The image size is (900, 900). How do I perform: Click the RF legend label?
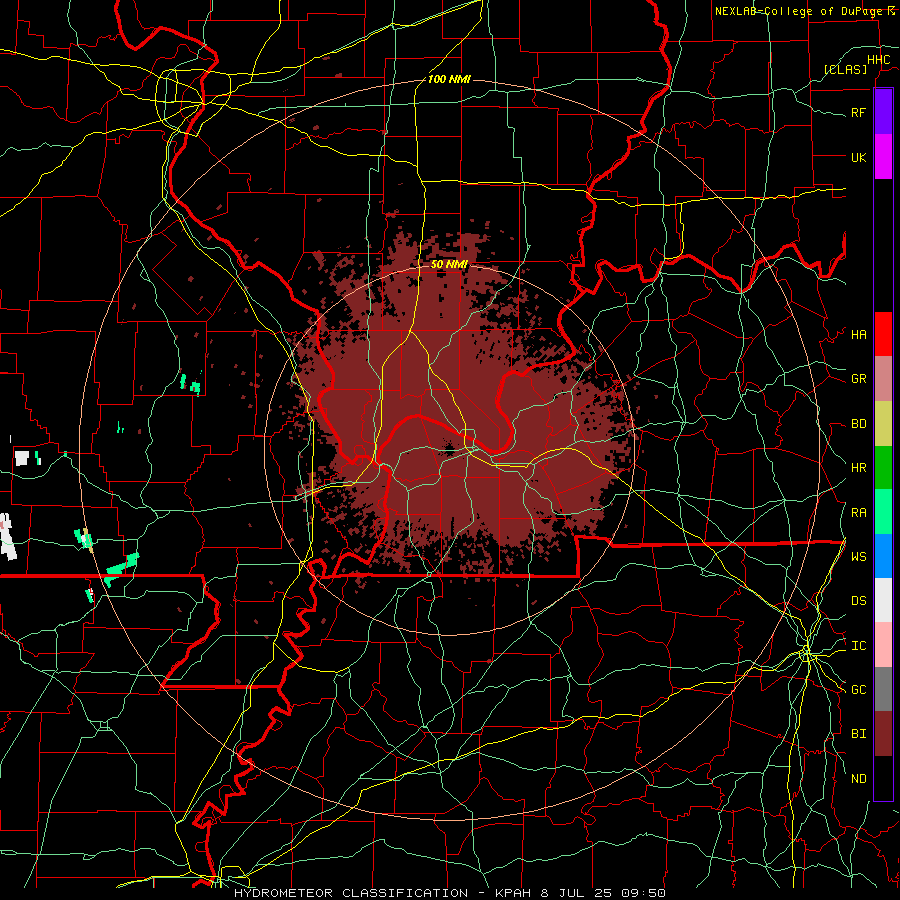pyautogui.click(x=858, y=112)
